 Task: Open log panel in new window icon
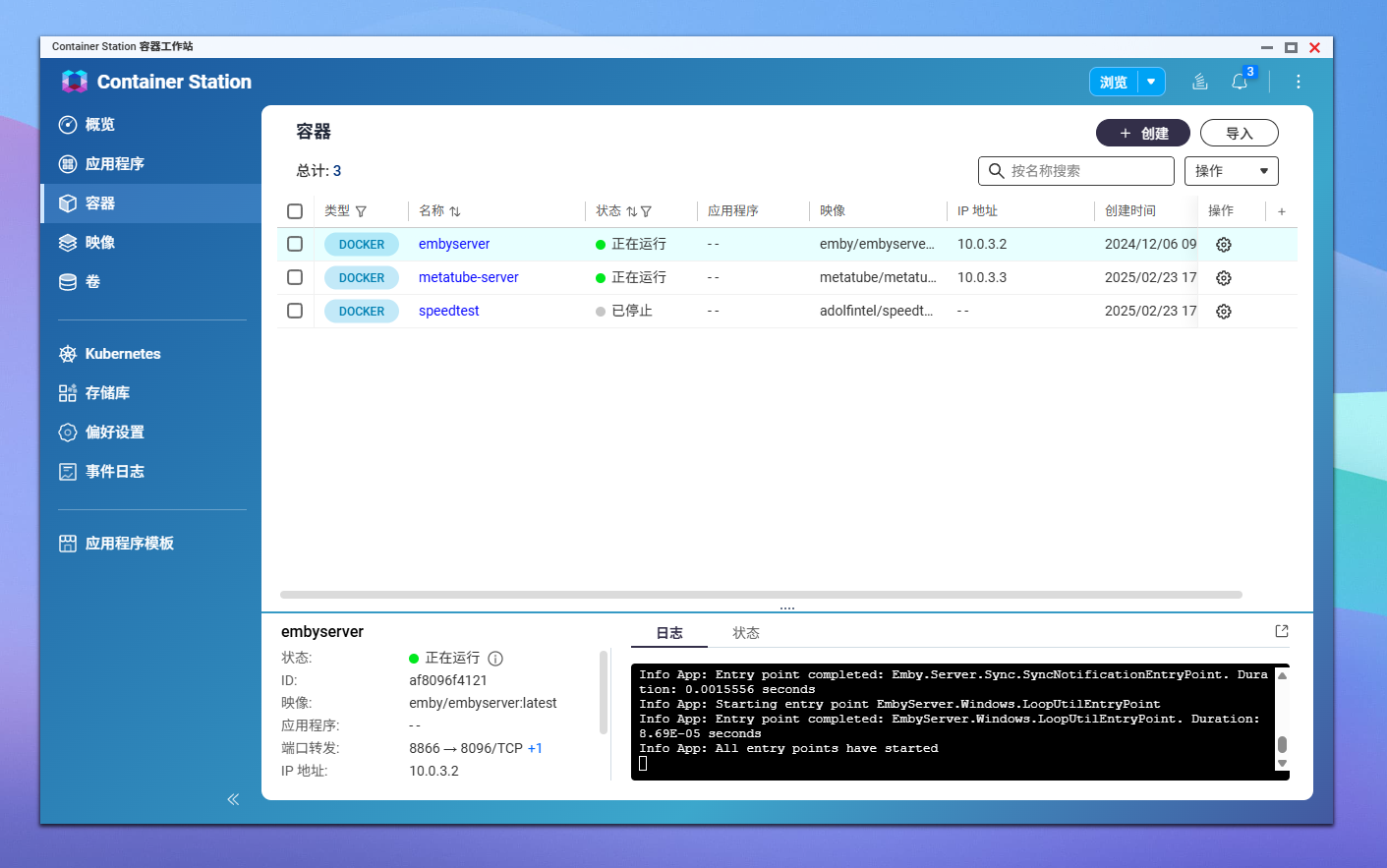1281,631
